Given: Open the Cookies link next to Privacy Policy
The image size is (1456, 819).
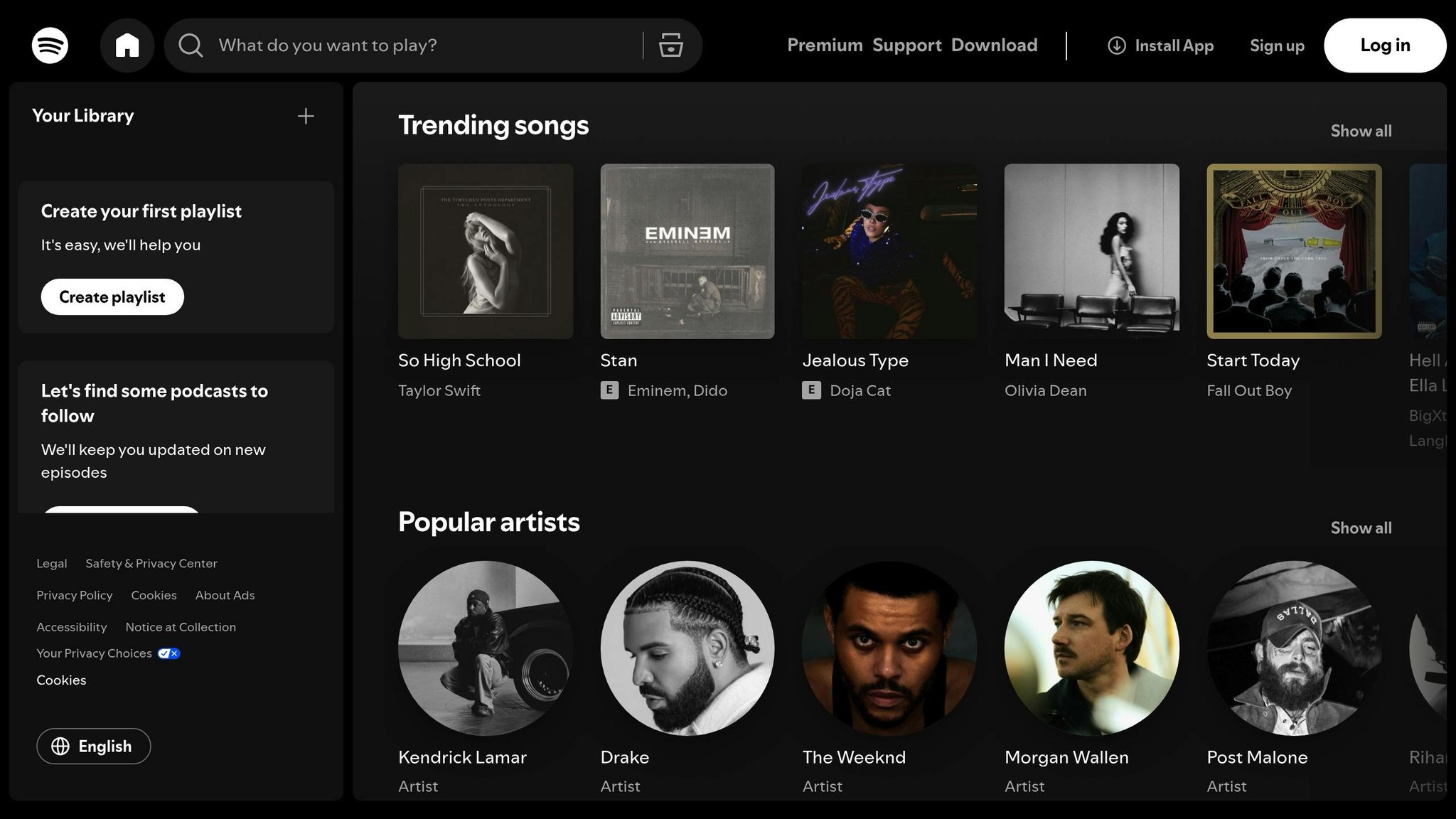Looking at the screenshot, I should pos(154,595).
